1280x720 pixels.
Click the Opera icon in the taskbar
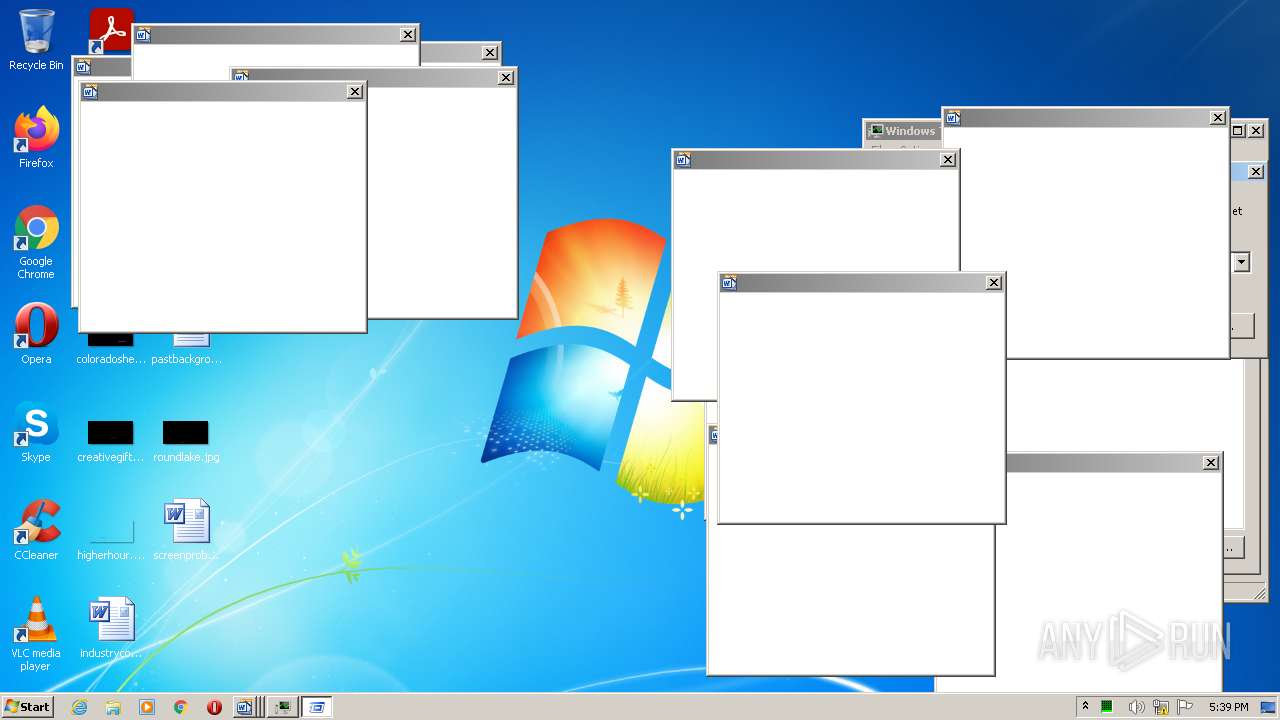[214, 707]
